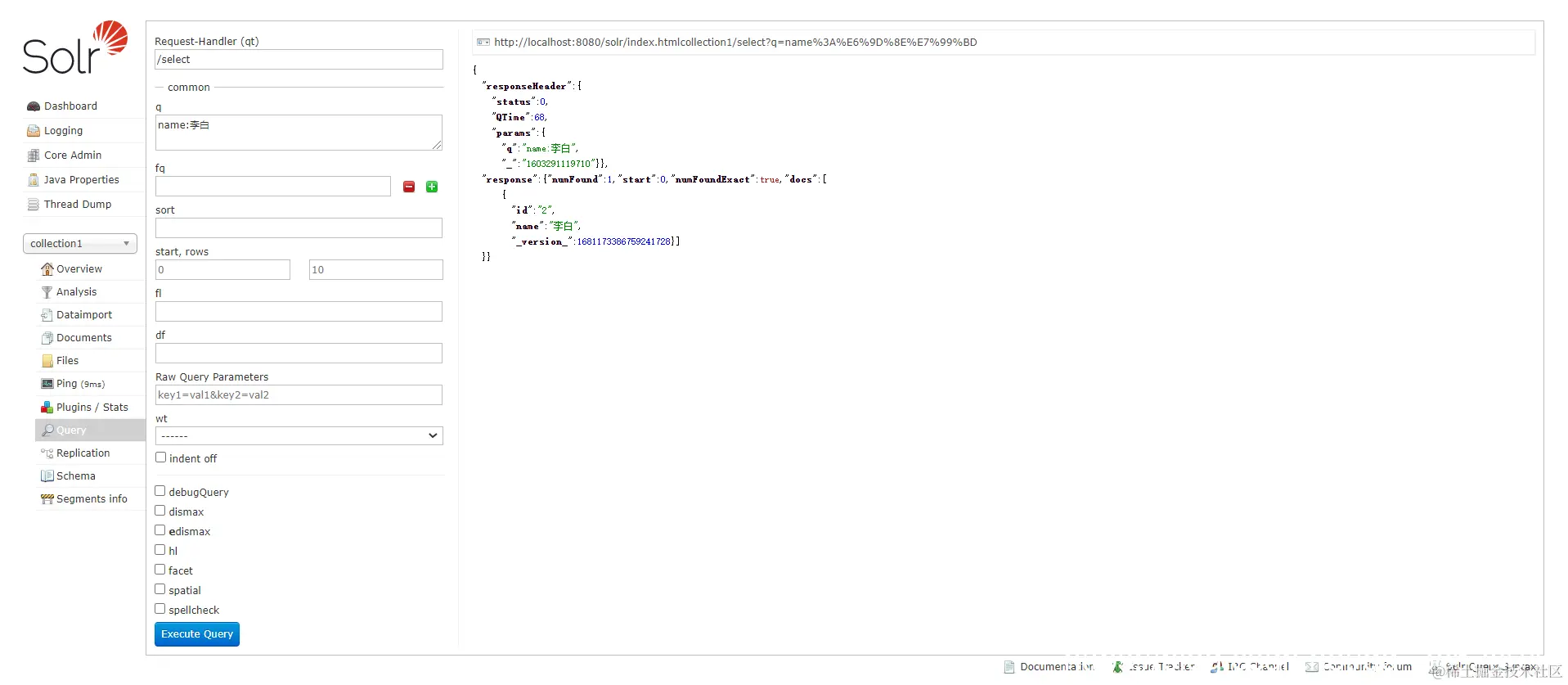This screenshot has height=685, width=1568.
Task: Open the Documentation footer link
Action: (x=1057, y=667)
